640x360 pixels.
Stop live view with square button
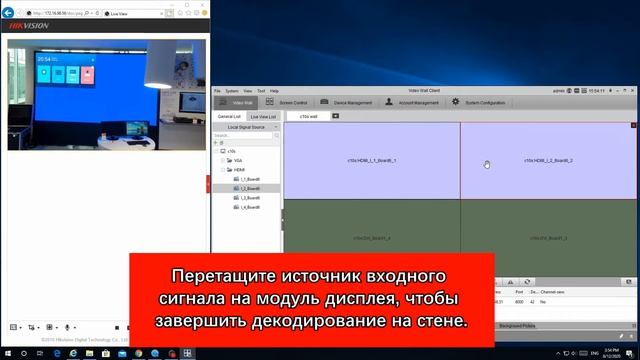pos(117,328)
